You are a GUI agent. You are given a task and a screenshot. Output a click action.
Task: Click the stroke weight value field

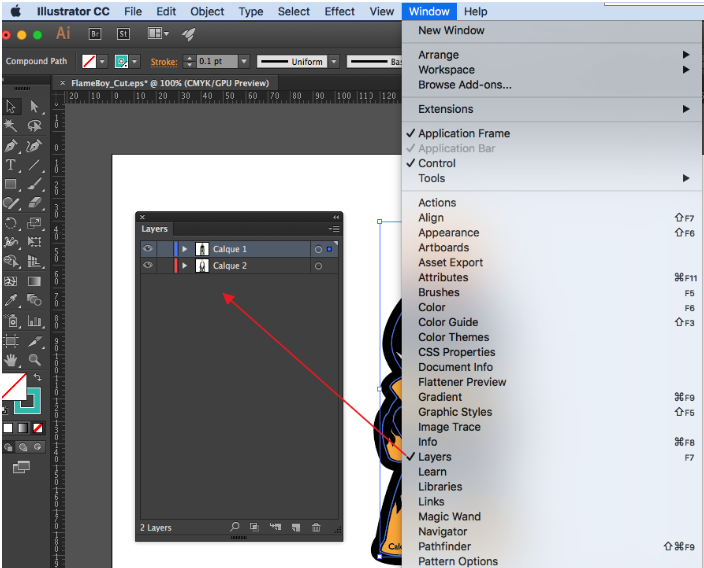point(217,61)
